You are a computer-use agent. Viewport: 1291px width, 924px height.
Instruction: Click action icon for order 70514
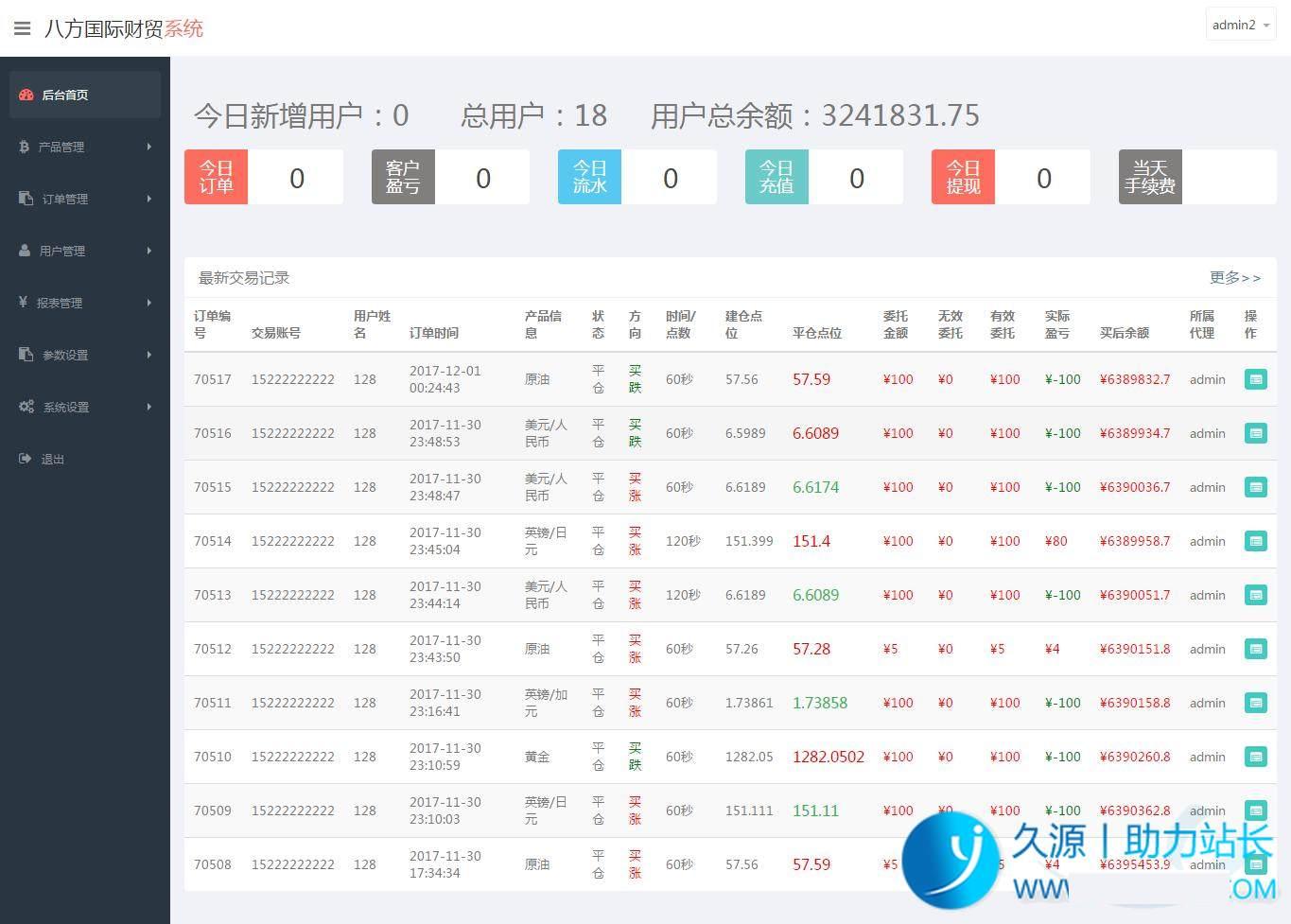click(1255, 541)
